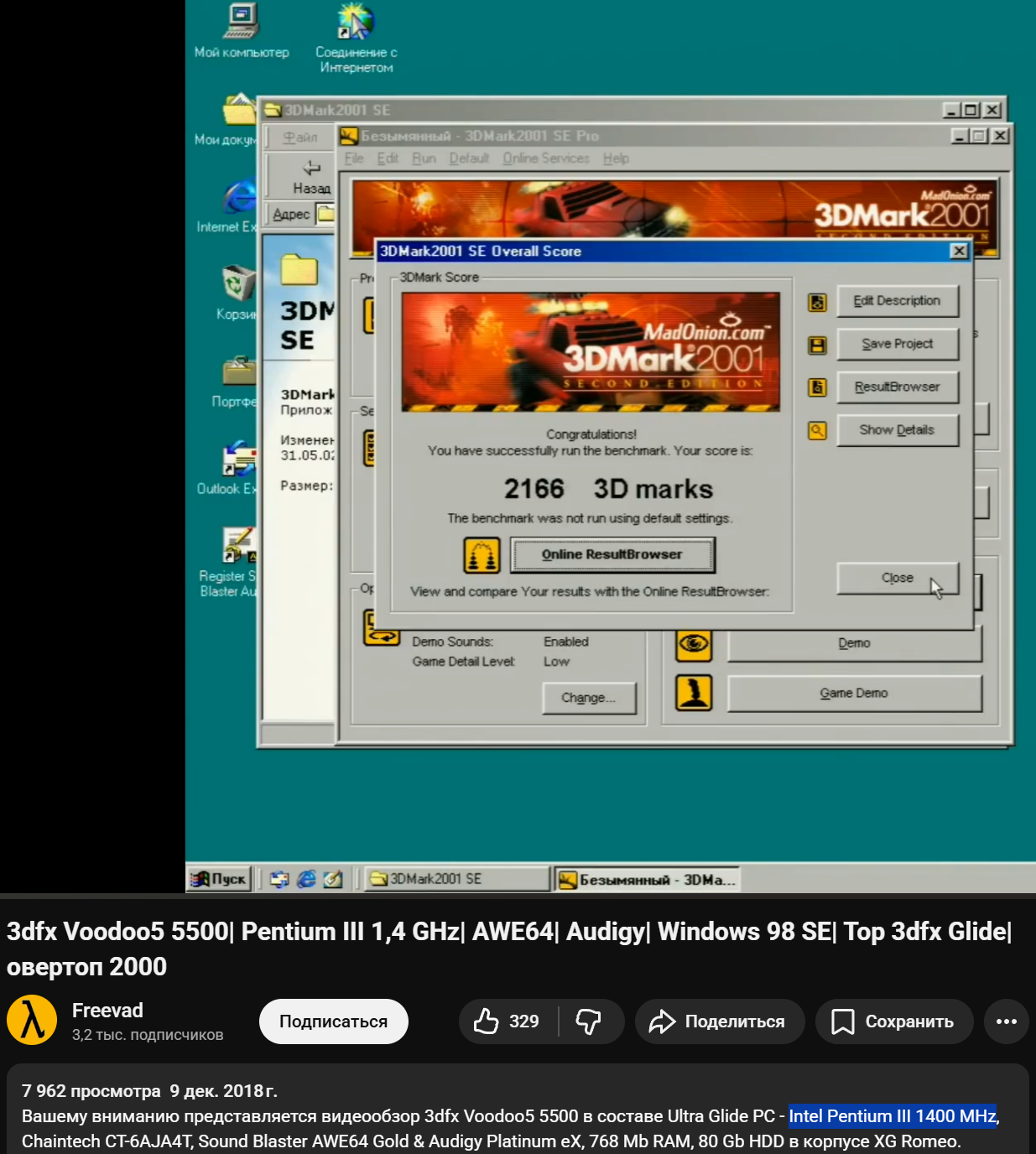
Task: Click the Пуск Start button
Action: click(x=219, y=879)
